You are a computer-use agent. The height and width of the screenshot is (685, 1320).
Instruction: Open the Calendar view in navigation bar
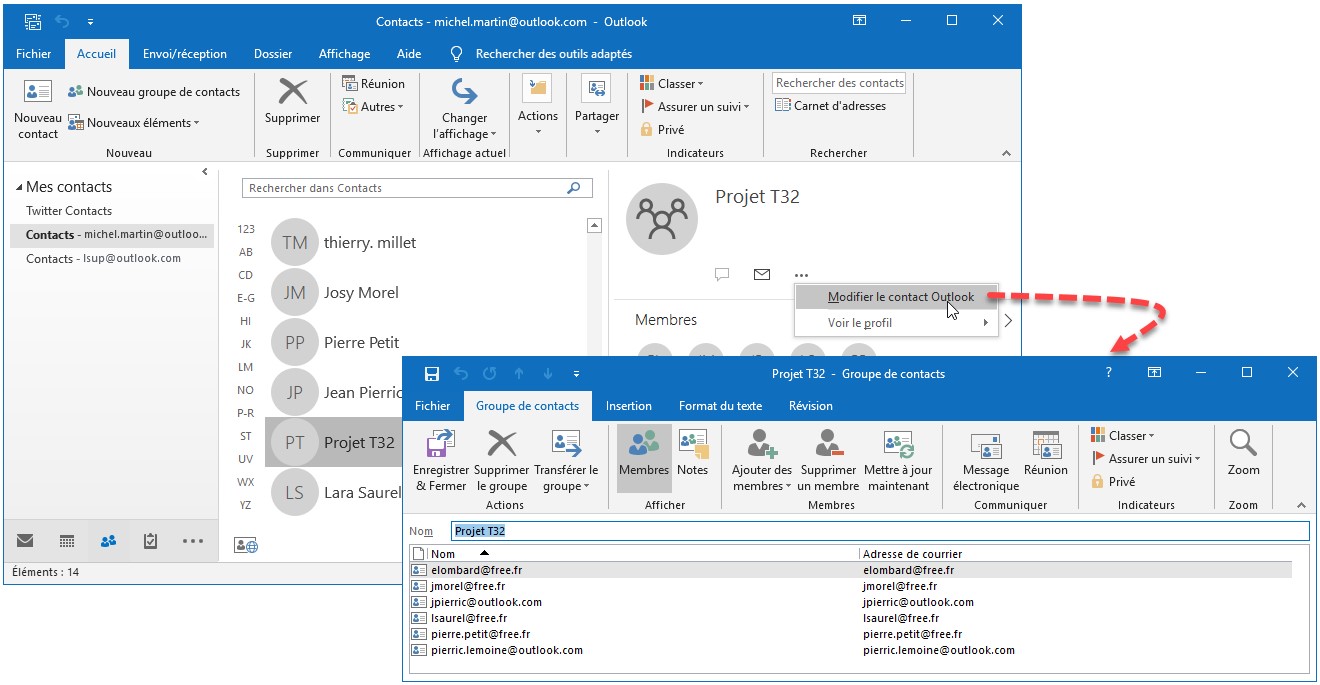[x=67, y=541]
